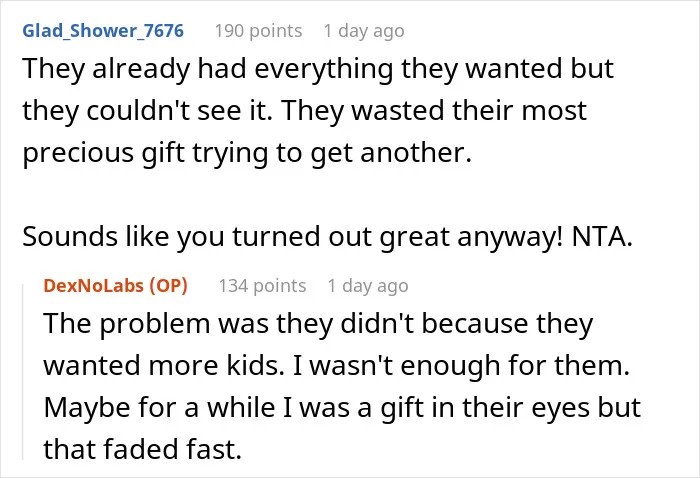Click the line 'they couldn't see it'

(304, 111)
